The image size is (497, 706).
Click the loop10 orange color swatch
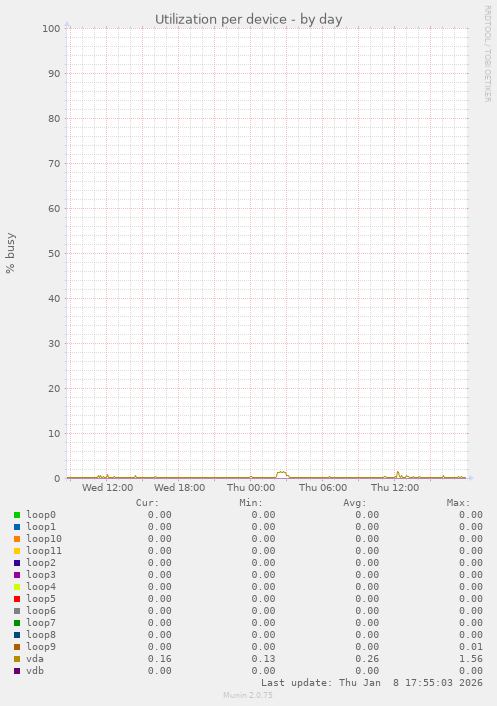(x=17, y=539)
